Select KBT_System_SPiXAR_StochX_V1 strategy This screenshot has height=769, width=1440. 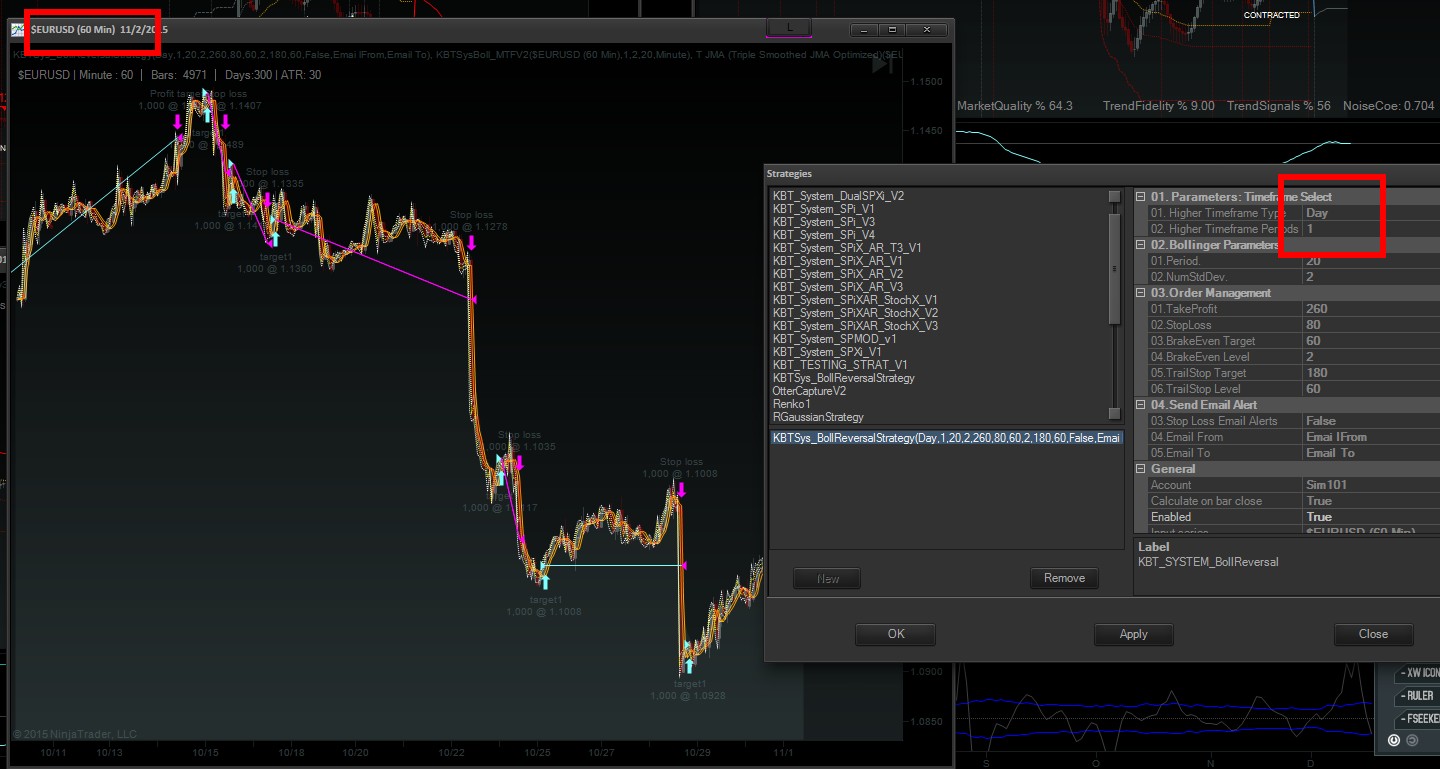855,300
